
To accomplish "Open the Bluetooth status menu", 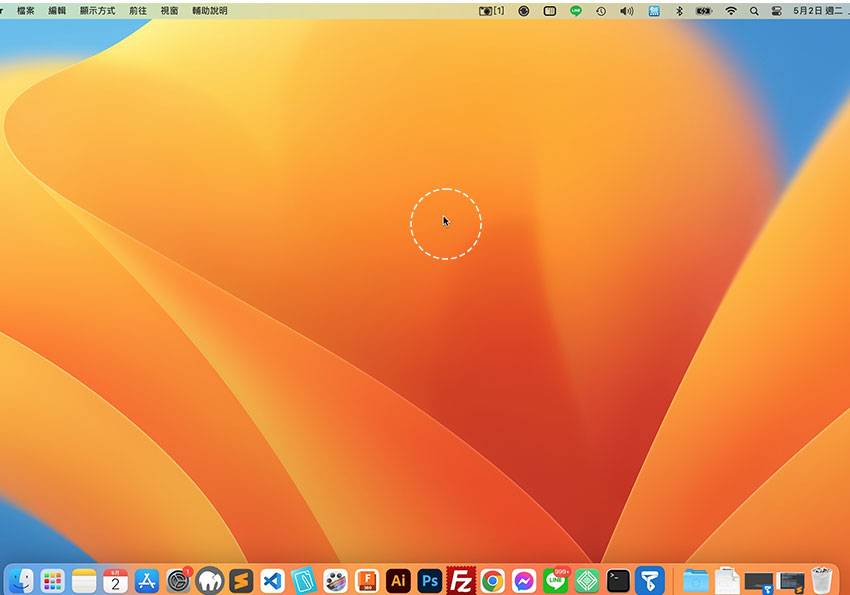I will (x=679, y=10).
